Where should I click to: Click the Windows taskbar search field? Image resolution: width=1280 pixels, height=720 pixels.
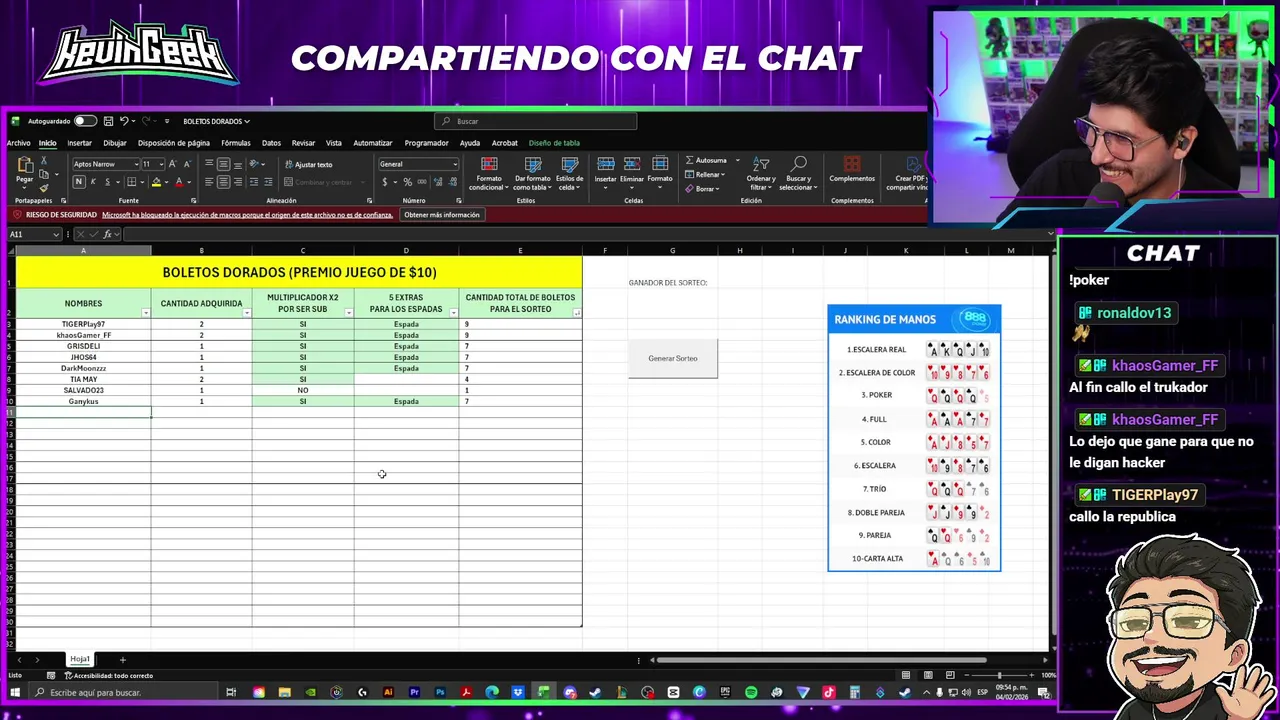coord(124,692)
